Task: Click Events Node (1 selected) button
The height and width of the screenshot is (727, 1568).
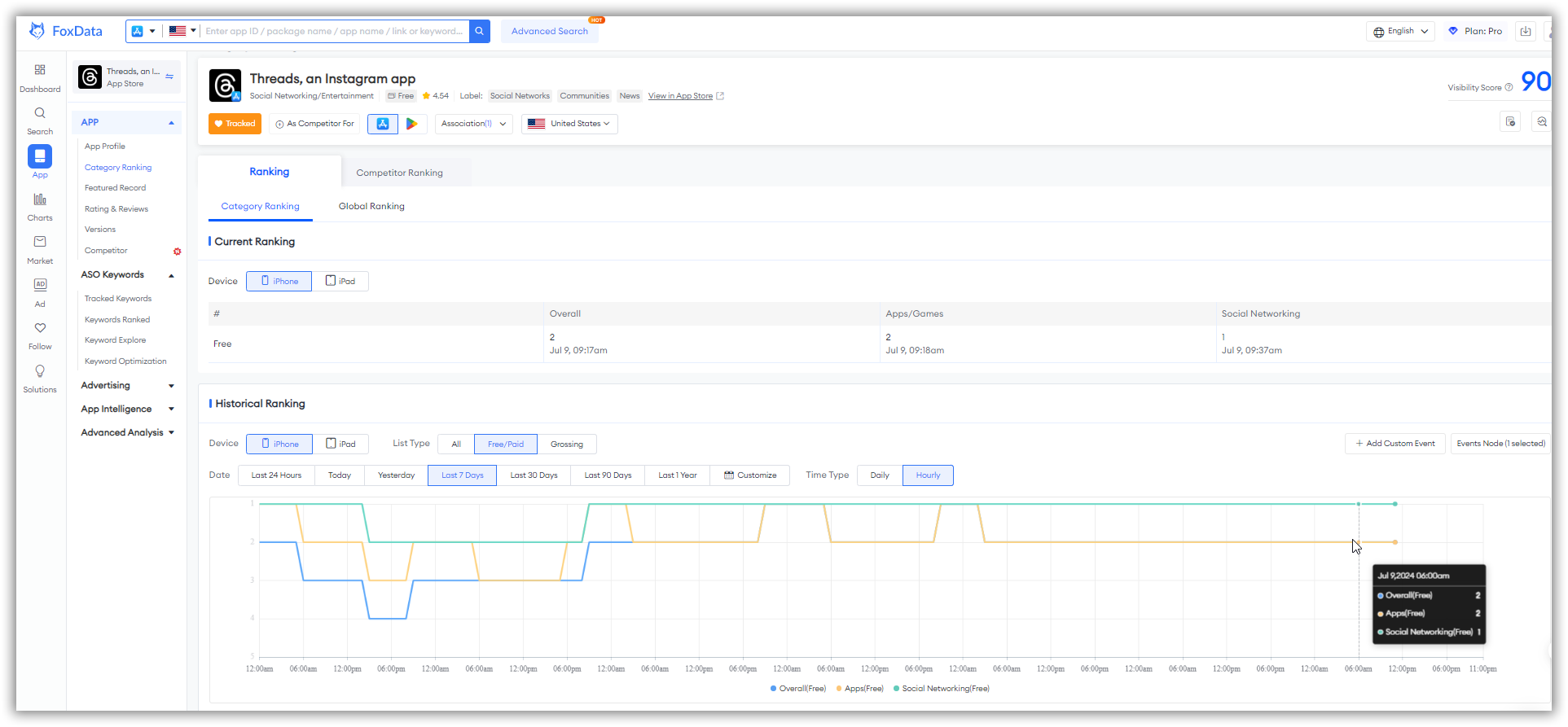Action: (1500, 444)
